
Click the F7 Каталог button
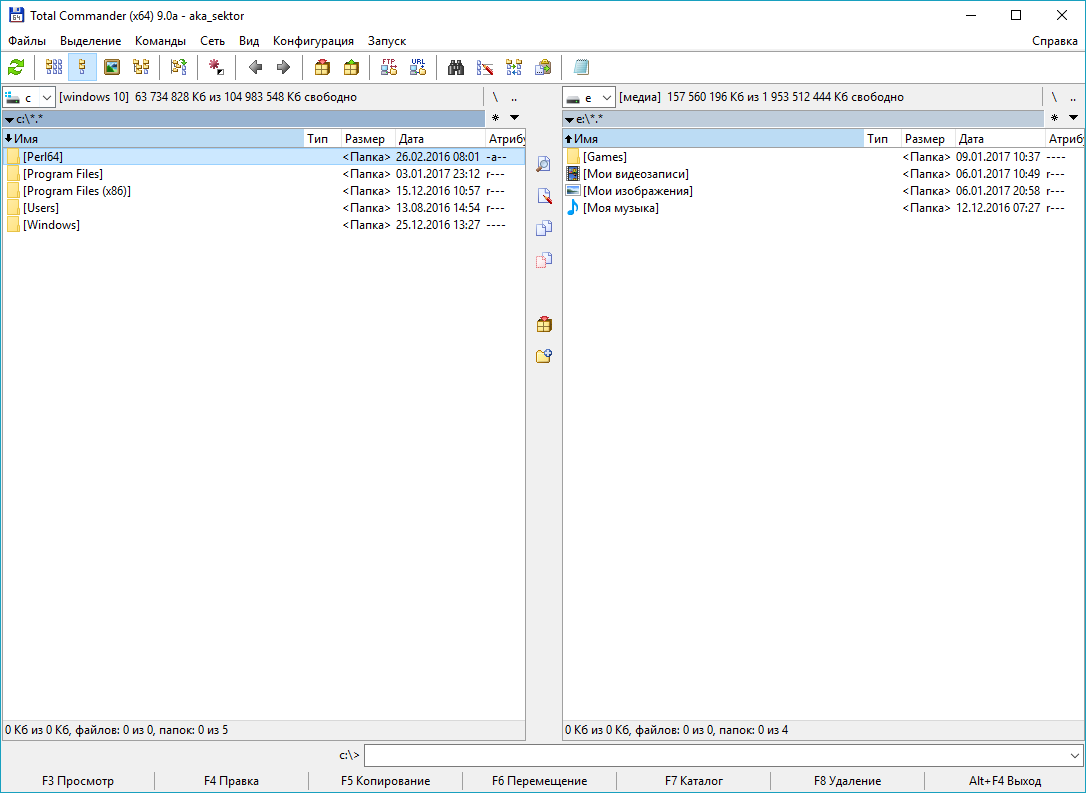pos(693,781)
